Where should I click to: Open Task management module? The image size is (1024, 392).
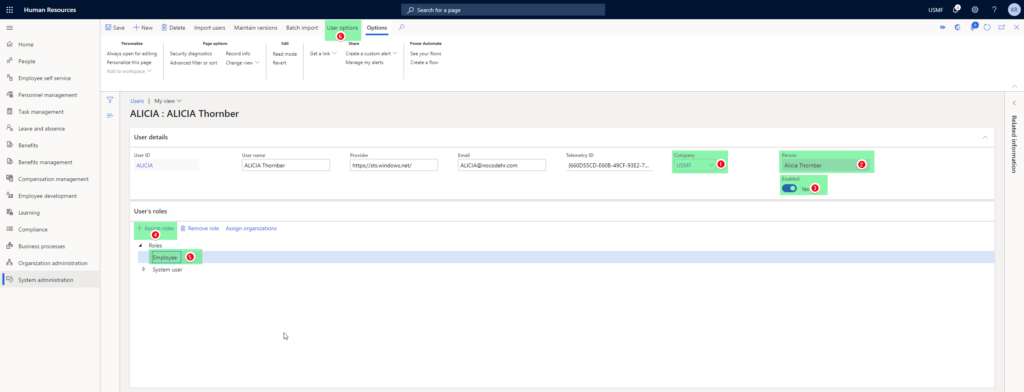(40, 112)
